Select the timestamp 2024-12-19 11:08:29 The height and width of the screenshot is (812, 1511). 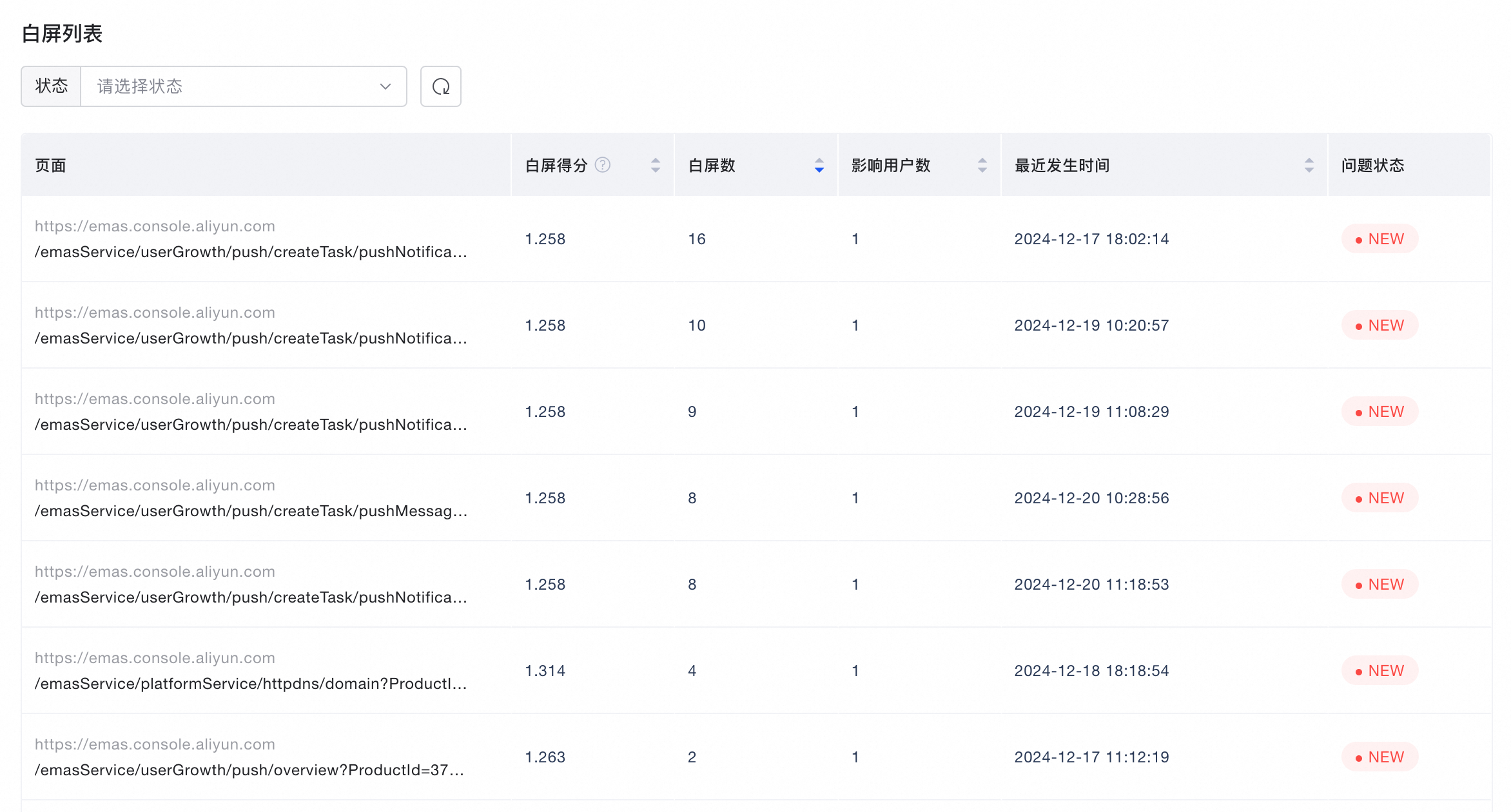click(1091, 412)
